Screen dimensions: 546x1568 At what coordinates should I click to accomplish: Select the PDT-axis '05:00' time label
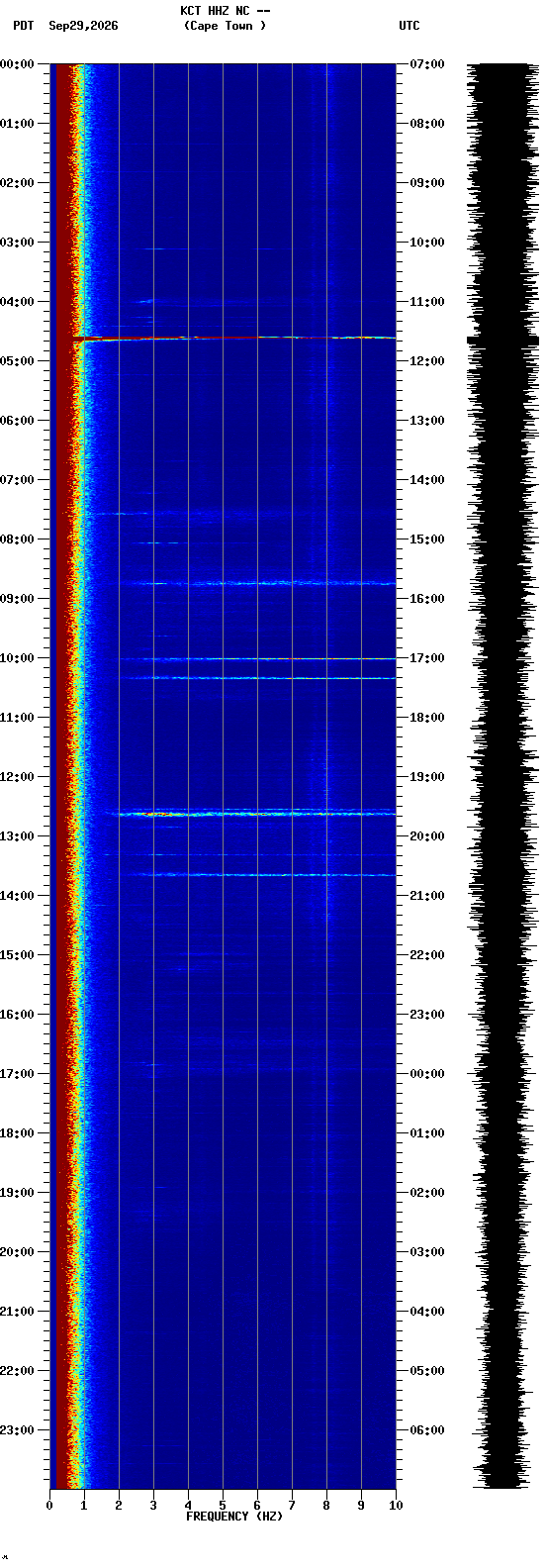pos(17,361)
